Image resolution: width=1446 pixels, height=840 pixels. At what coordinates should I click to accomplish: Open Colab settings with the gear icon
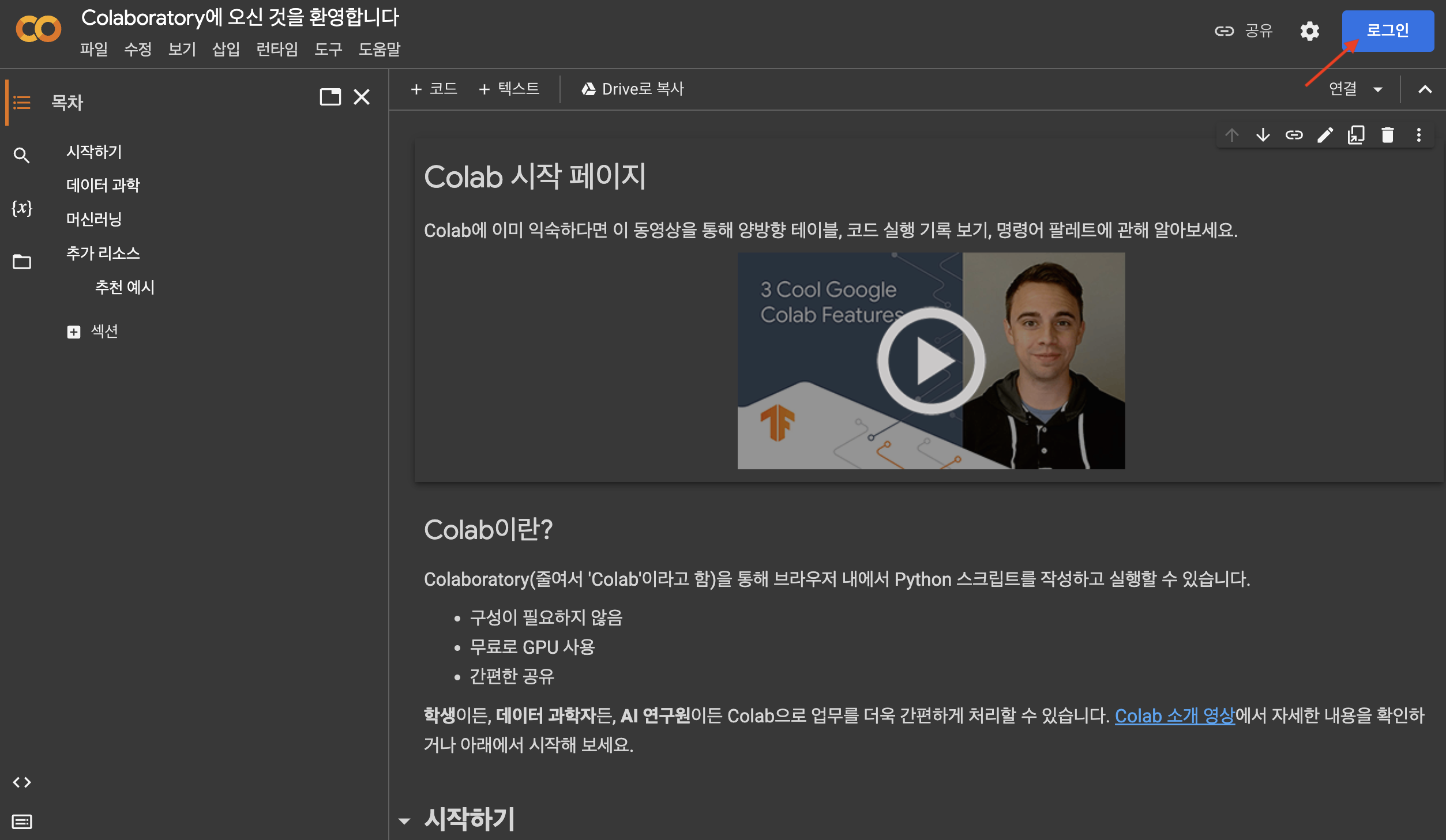tap(1309, 31)
